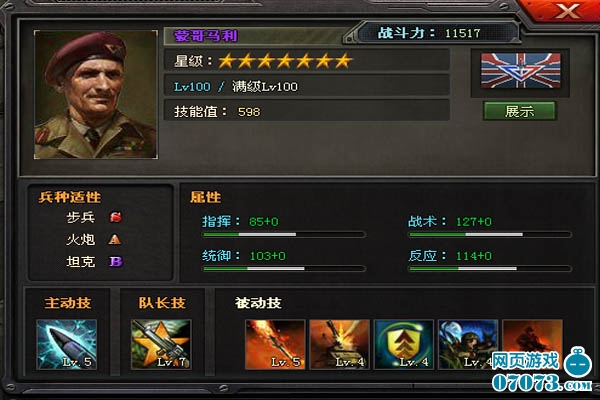Click the 蒙哥马利 general name
The height and width of the screenshot is (400, 600).
tap(206, 36)
